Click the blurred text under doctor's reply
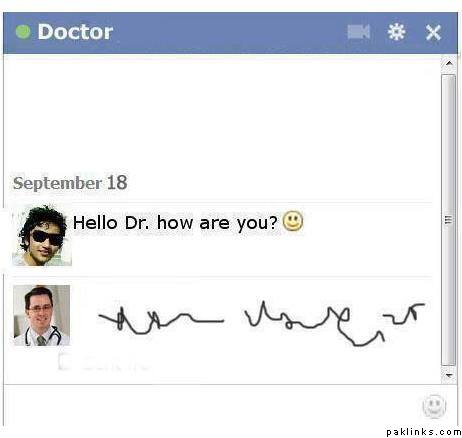 (x=103, y=362)
